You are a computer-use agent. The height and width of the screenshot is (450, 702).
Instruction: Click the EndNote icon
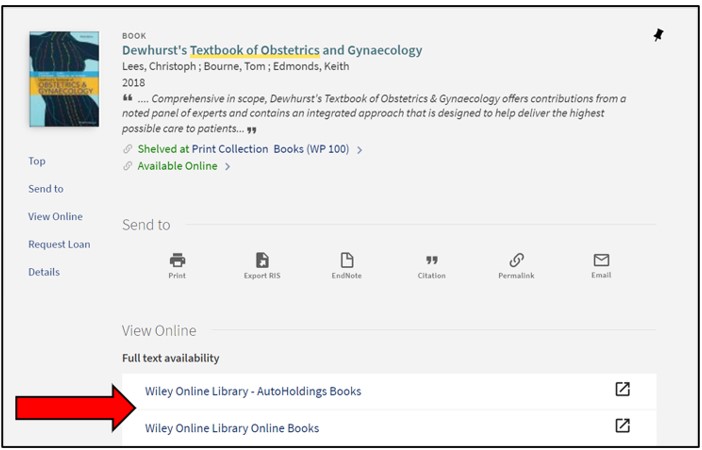click(x=347, y=260)
